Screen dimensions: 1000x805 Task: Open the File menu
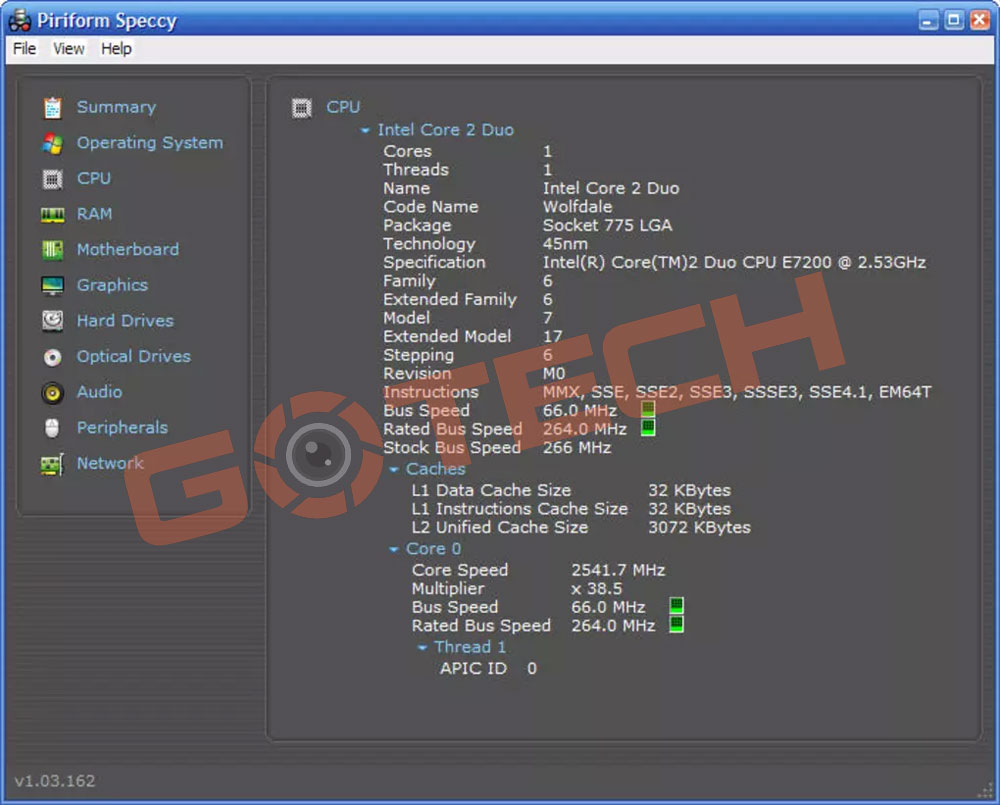pyautogui.click(x=25, y=49)
